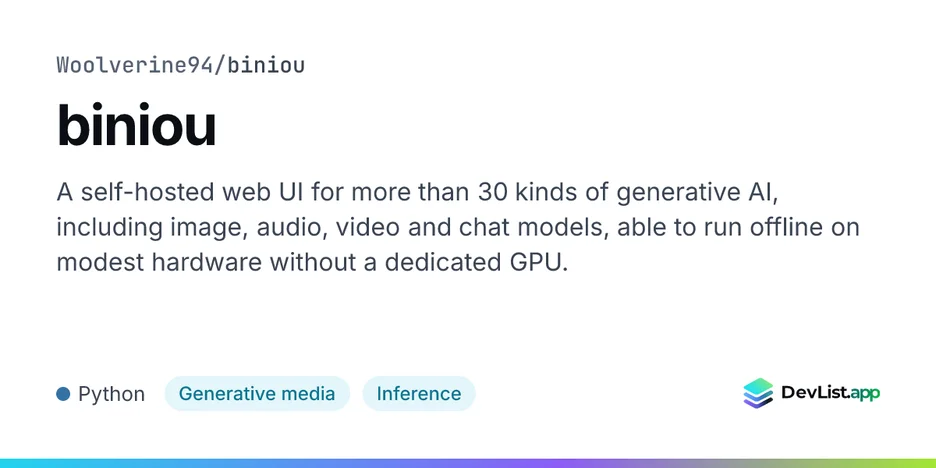Click the slash separator in repository path

(220, 65)
